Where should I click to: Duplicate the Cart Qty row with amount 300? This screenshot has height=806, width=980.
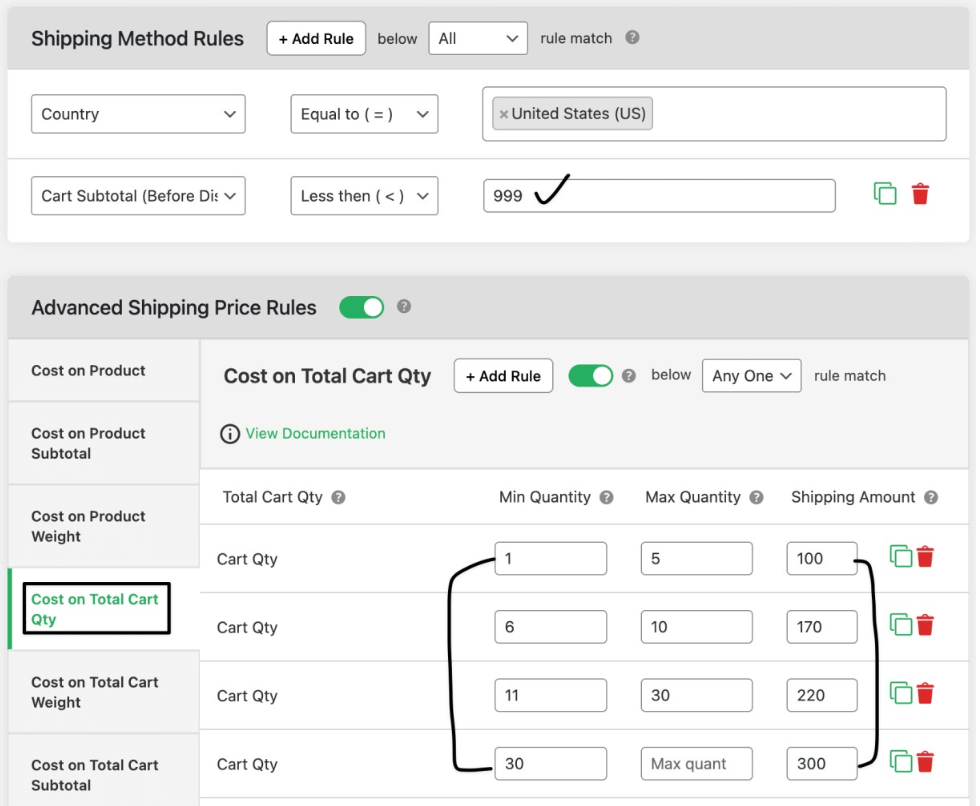(901, 762)
